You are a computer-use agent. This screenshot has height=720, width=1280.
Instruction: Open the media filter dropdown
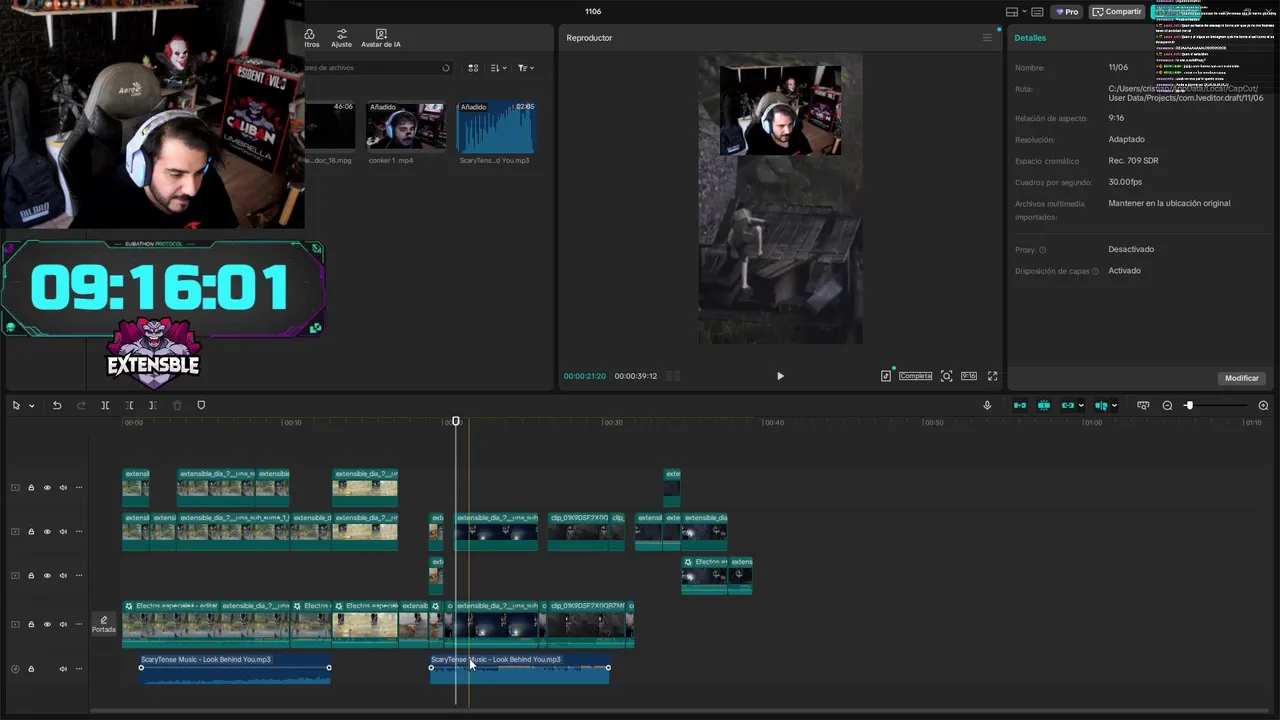click(x=526, y=68)
